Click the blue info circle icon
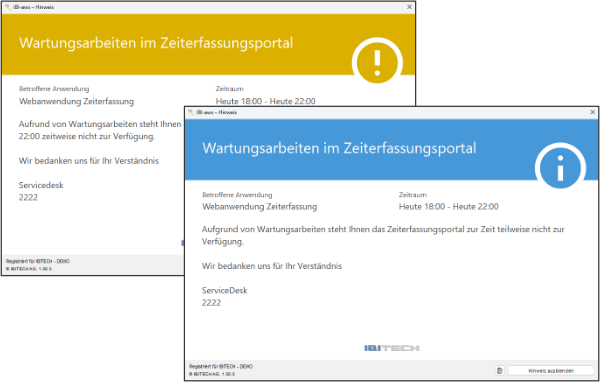Screen dimensions: 600x382 (x=560, y=168)
